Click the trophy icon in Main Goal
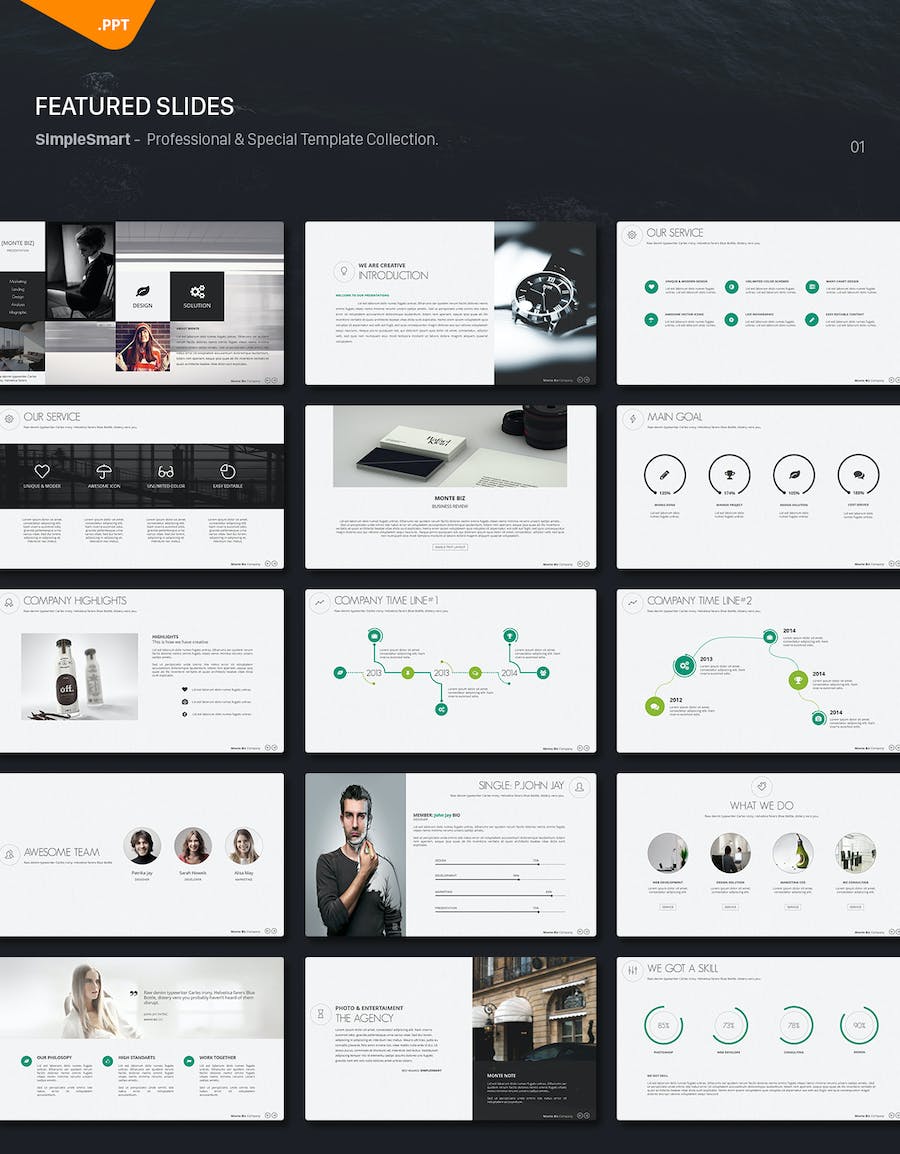 729,474
